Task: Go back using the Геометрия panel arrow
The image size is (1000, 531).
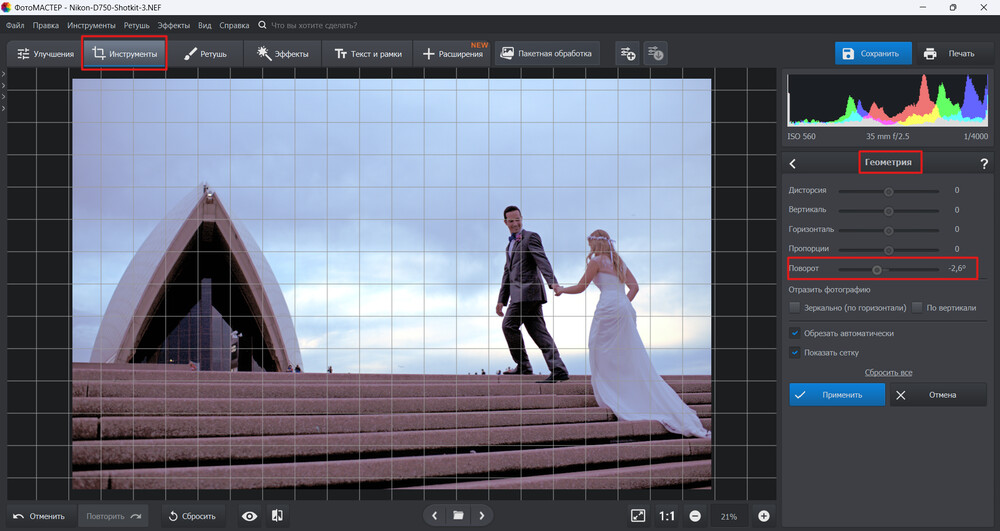Action: [x=792, y=163]
